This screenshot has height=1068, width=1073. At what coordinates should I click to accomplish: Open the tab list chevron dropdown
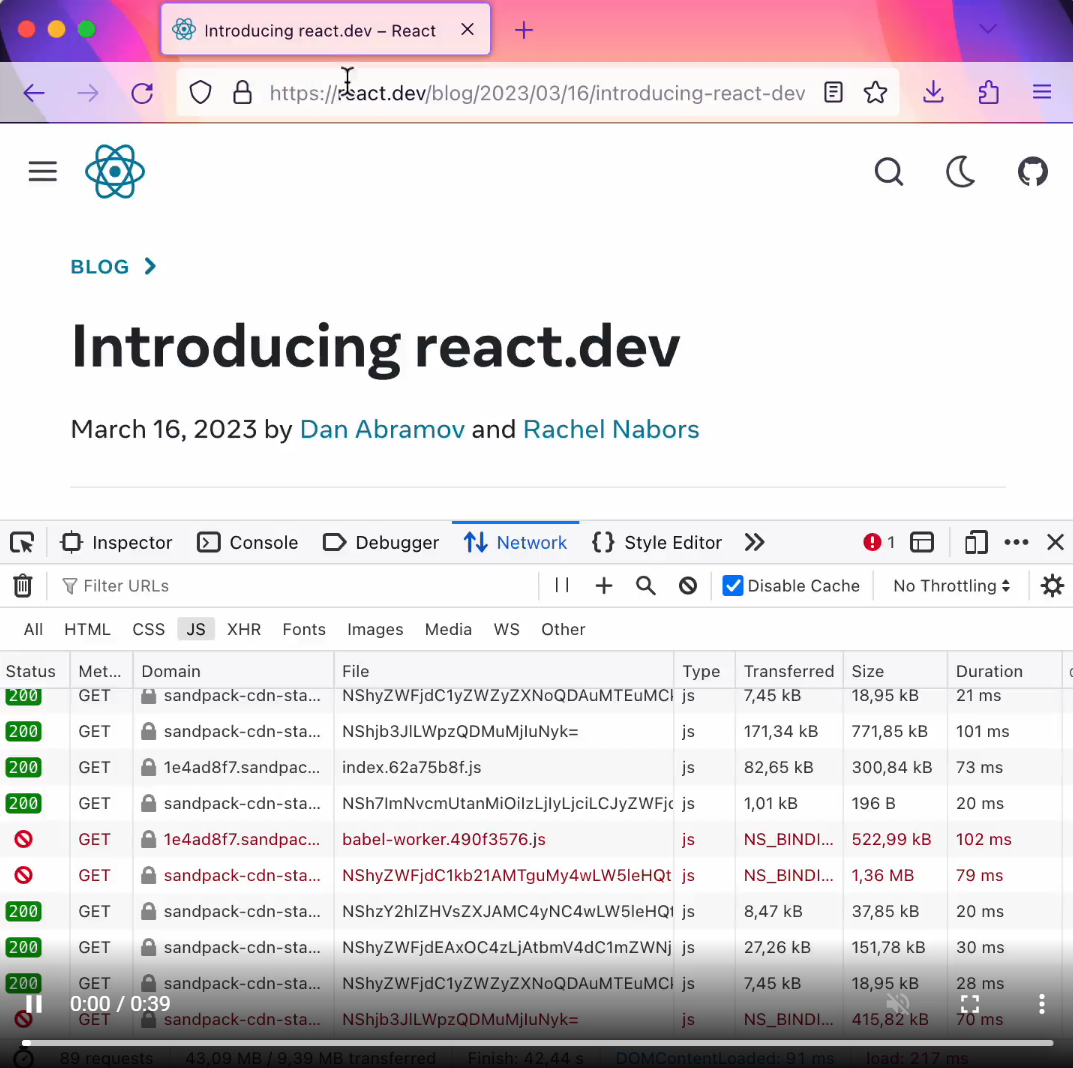click(987, 30)
